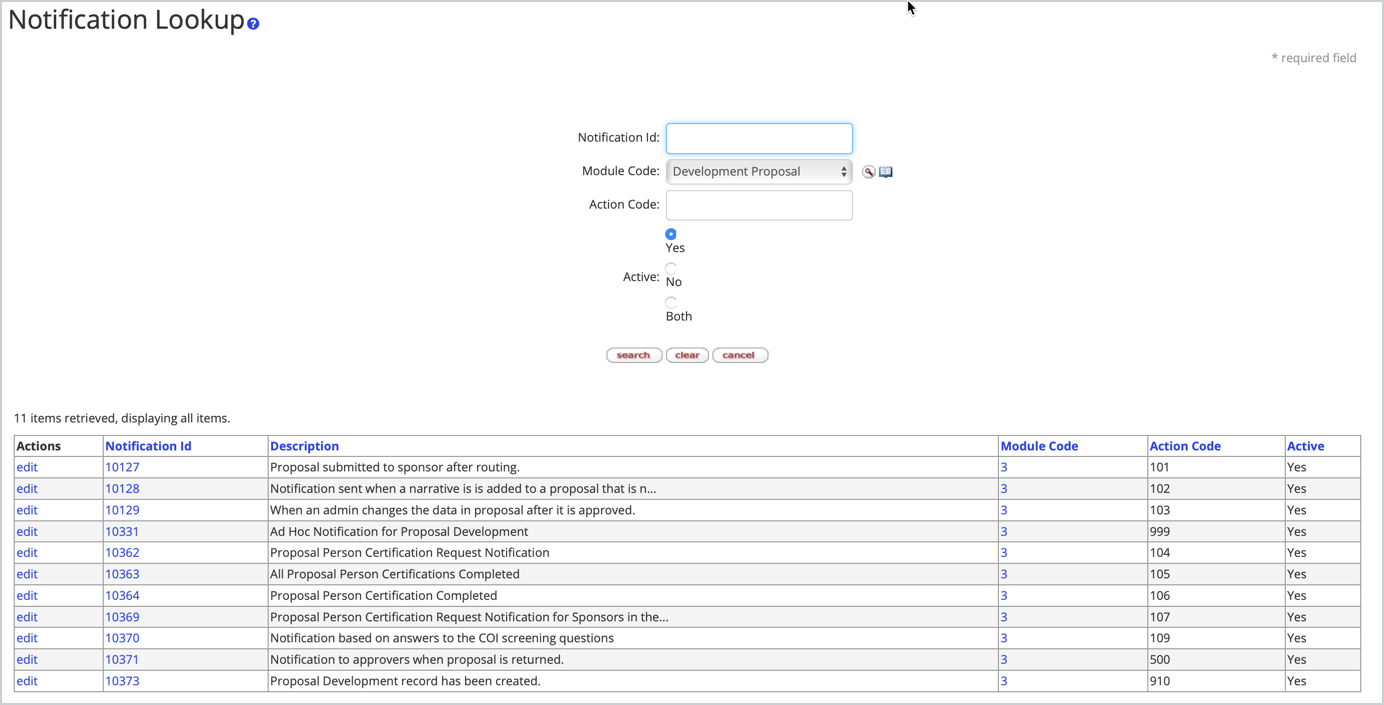The width and height of the screenshot is (1384, 705).
Task: Sort results by Notification Id
Action: pyautogui.click(x=148, y=445)
